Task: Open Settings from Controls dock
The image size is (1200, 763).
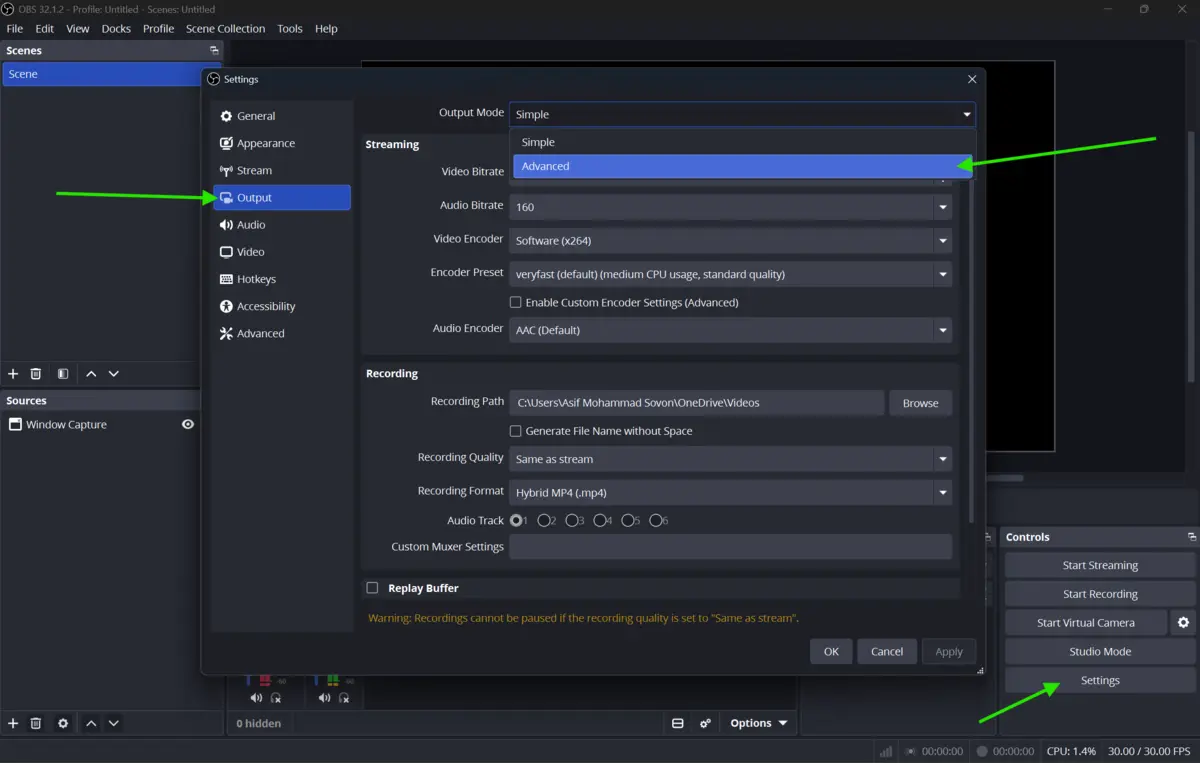Action: point(1100,680)
